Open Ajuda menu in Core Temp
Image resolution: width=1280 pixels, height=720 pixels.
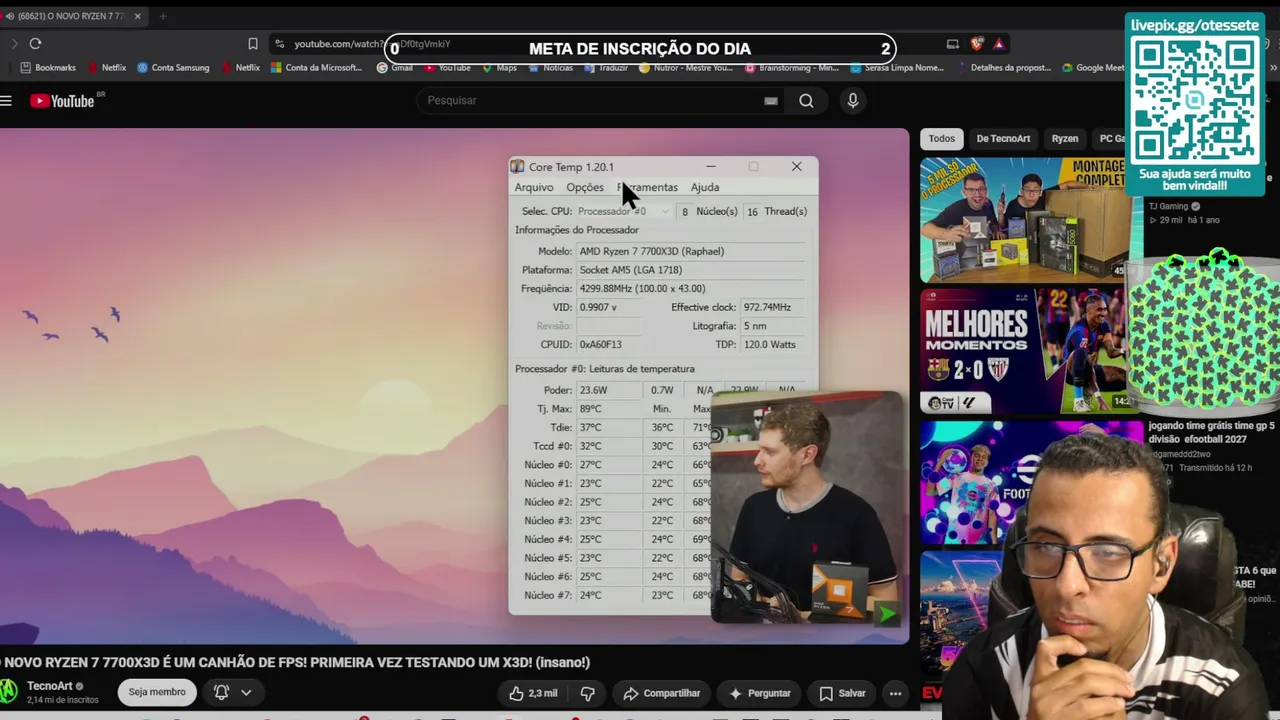(705, 188)
